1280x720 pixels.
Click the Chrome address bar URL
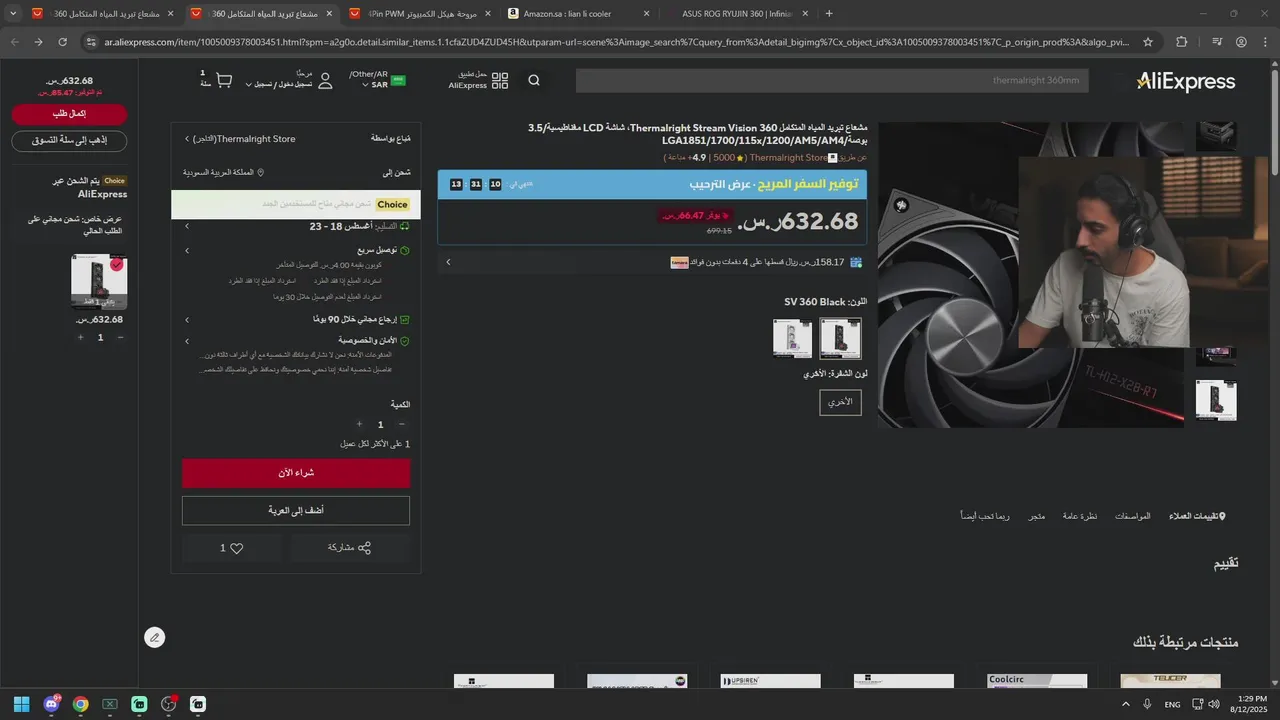(x=617, y=42)
